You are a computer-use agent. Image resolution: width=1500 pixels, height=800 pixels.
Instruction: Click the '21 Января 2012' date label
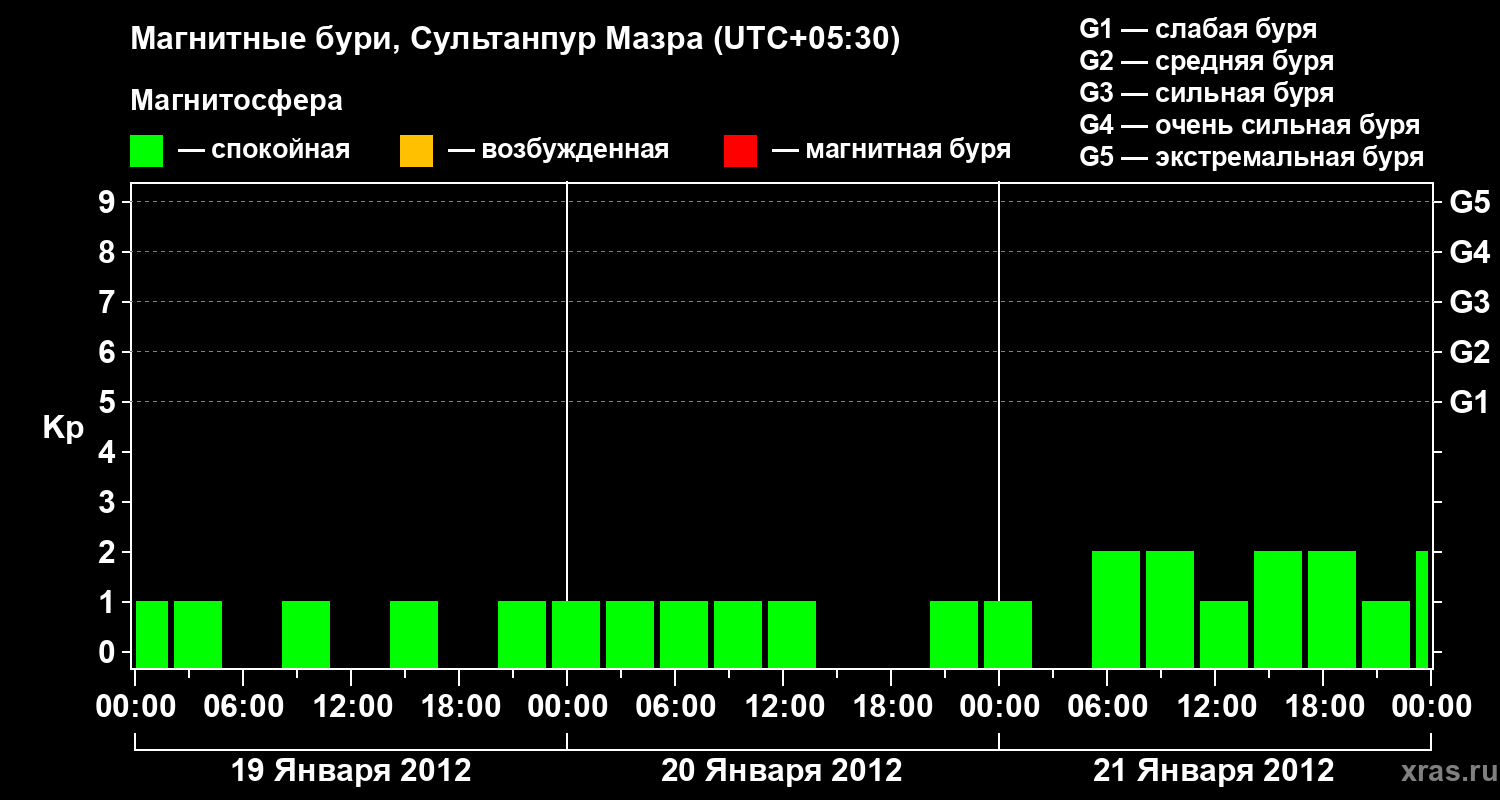pos(1214,771)
